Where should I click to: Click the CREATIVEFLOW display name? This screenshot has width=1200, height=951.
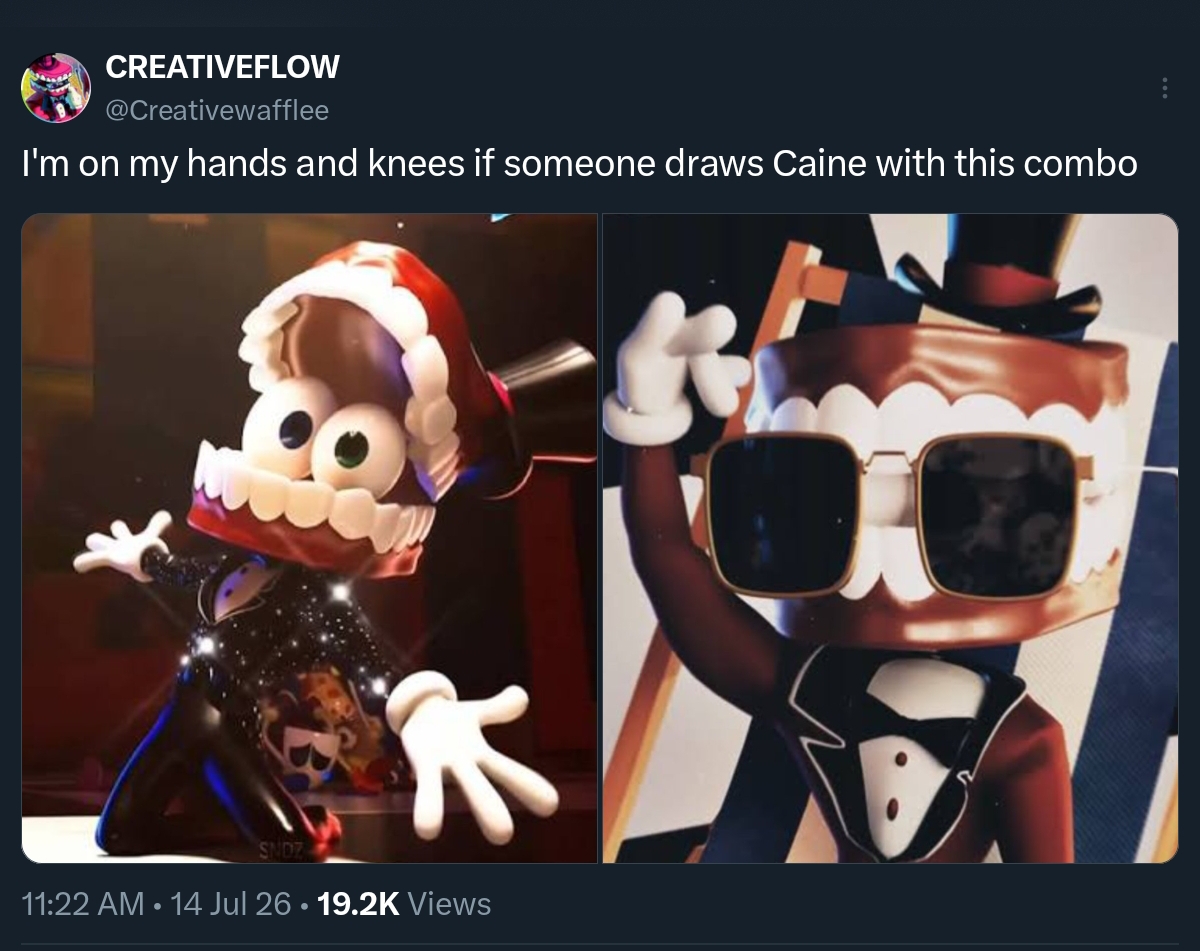click(222, 67)
